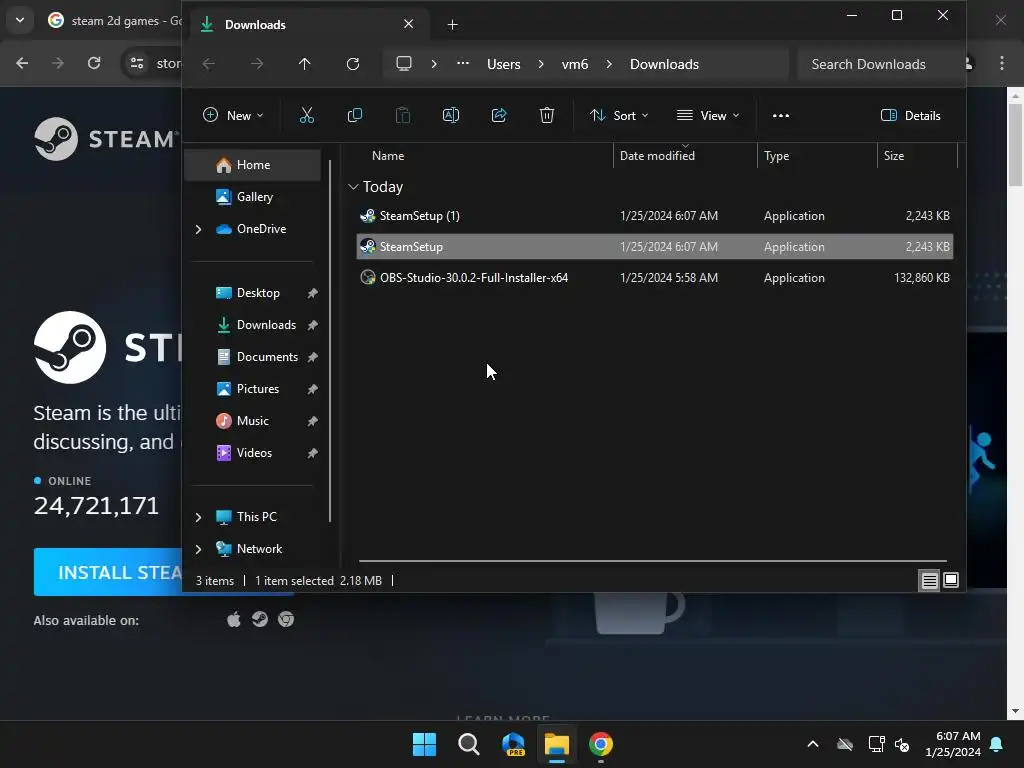Click the Rename icon in Explorer toolbar
Image resolution: width=1024 pixels, height=768 pixels.
[451, 116]
